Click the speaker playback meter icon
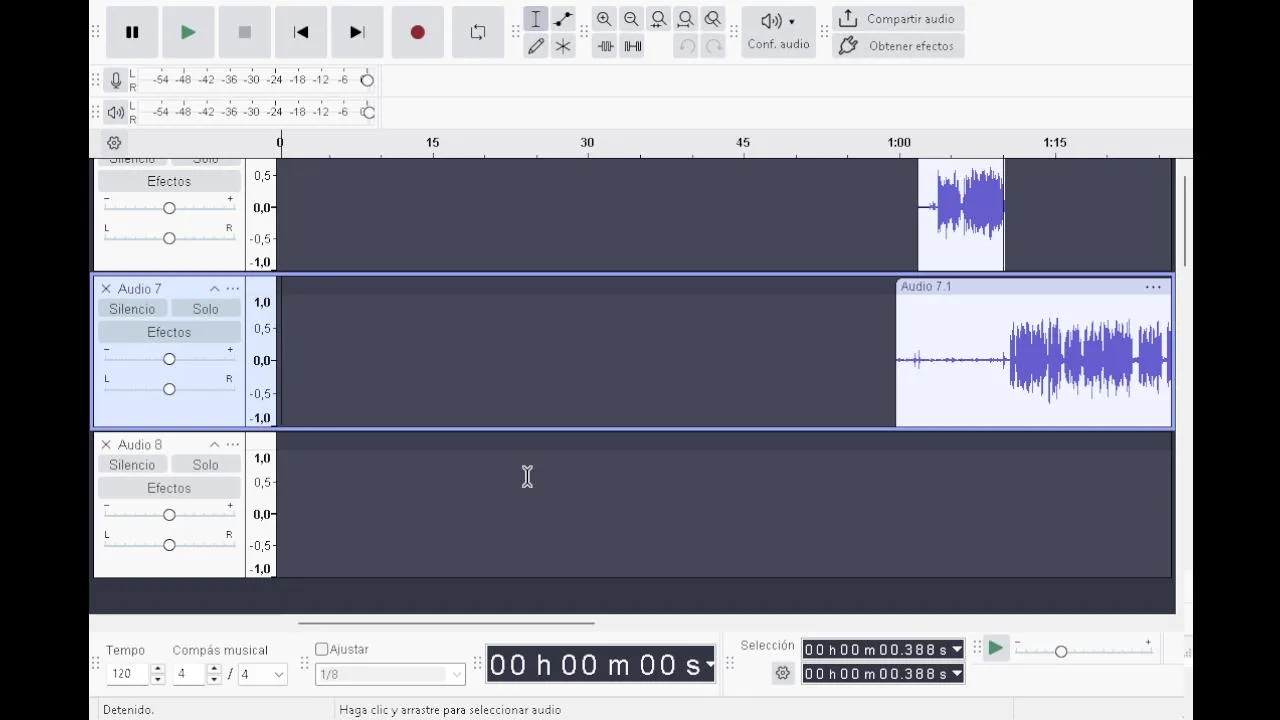 (x=116, y=112)
